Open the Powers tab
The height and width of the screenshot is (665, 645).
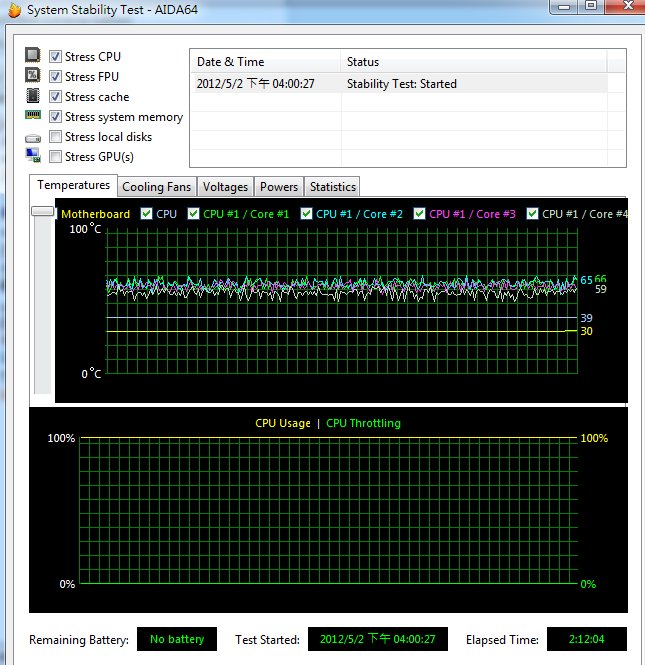coord(279,187)
